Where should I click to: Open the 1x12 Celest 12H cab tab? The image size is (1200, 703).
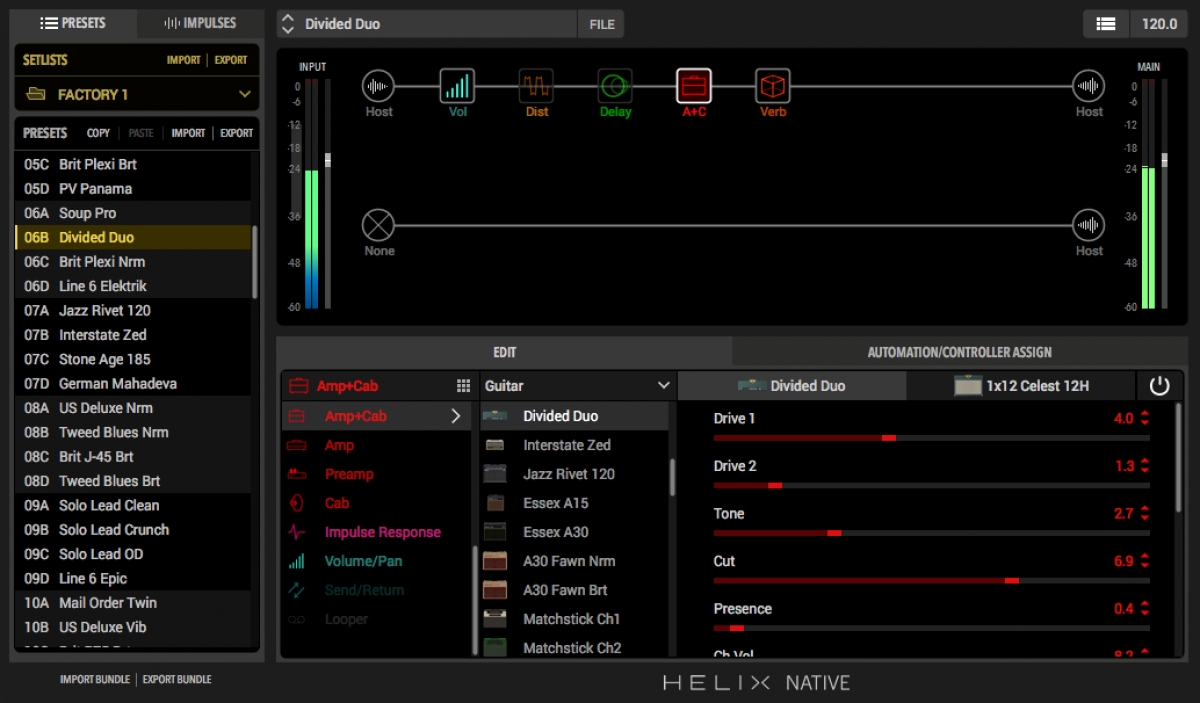[1021, 386]
